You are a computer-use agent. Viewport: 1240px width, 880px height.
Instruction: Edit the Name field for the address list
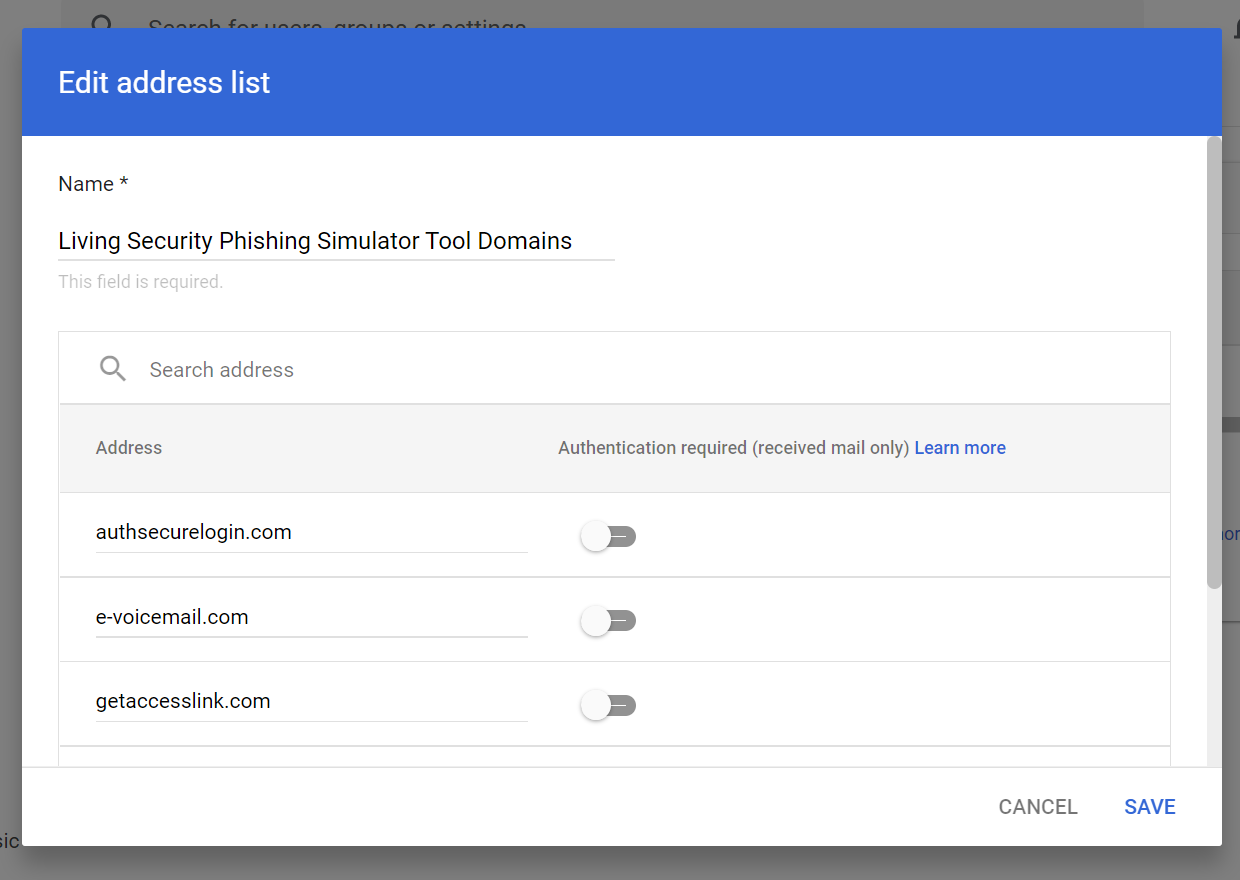tap(336, 241)
